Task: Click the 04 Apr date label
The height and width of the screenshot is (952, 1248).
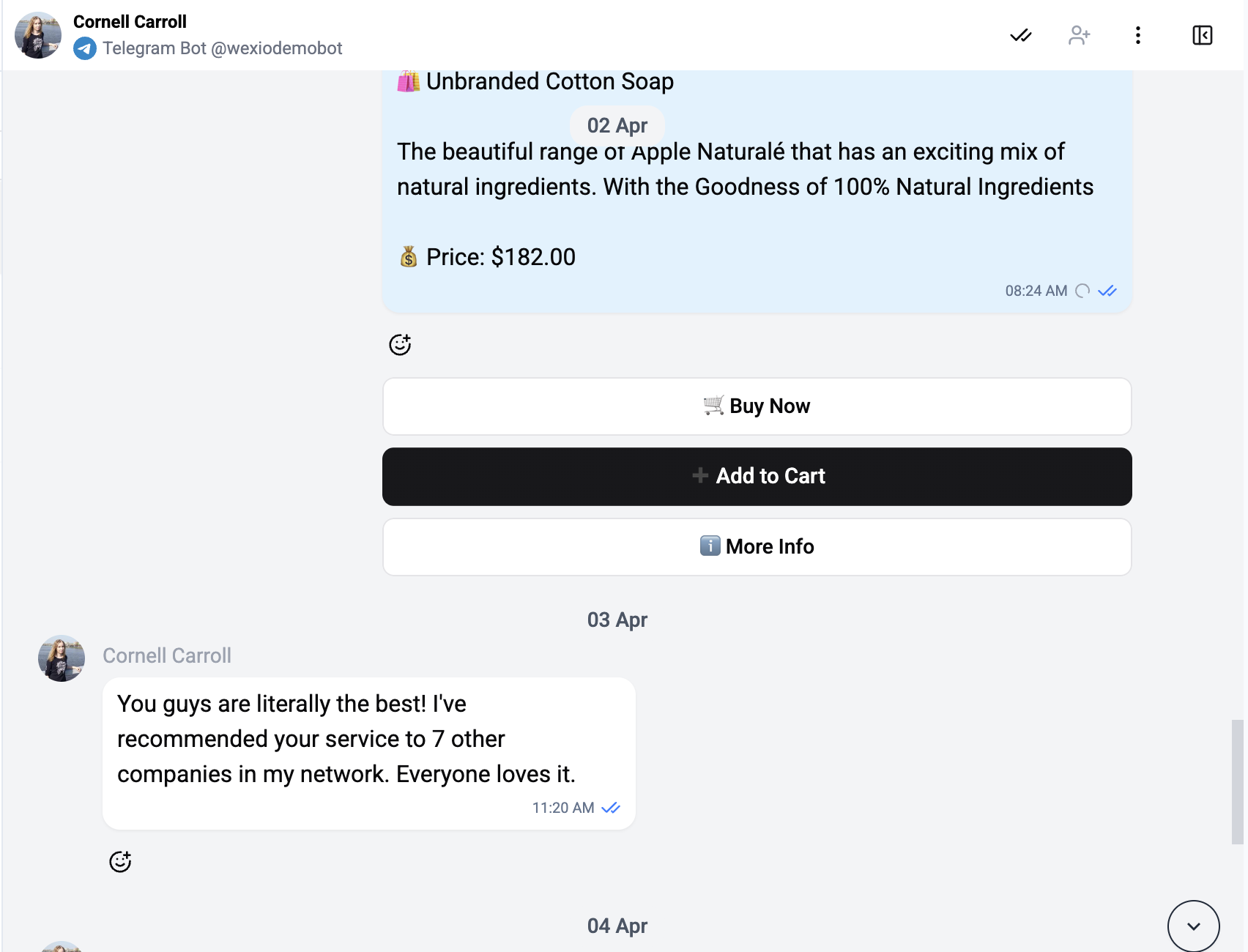Action: pos(617,925)
